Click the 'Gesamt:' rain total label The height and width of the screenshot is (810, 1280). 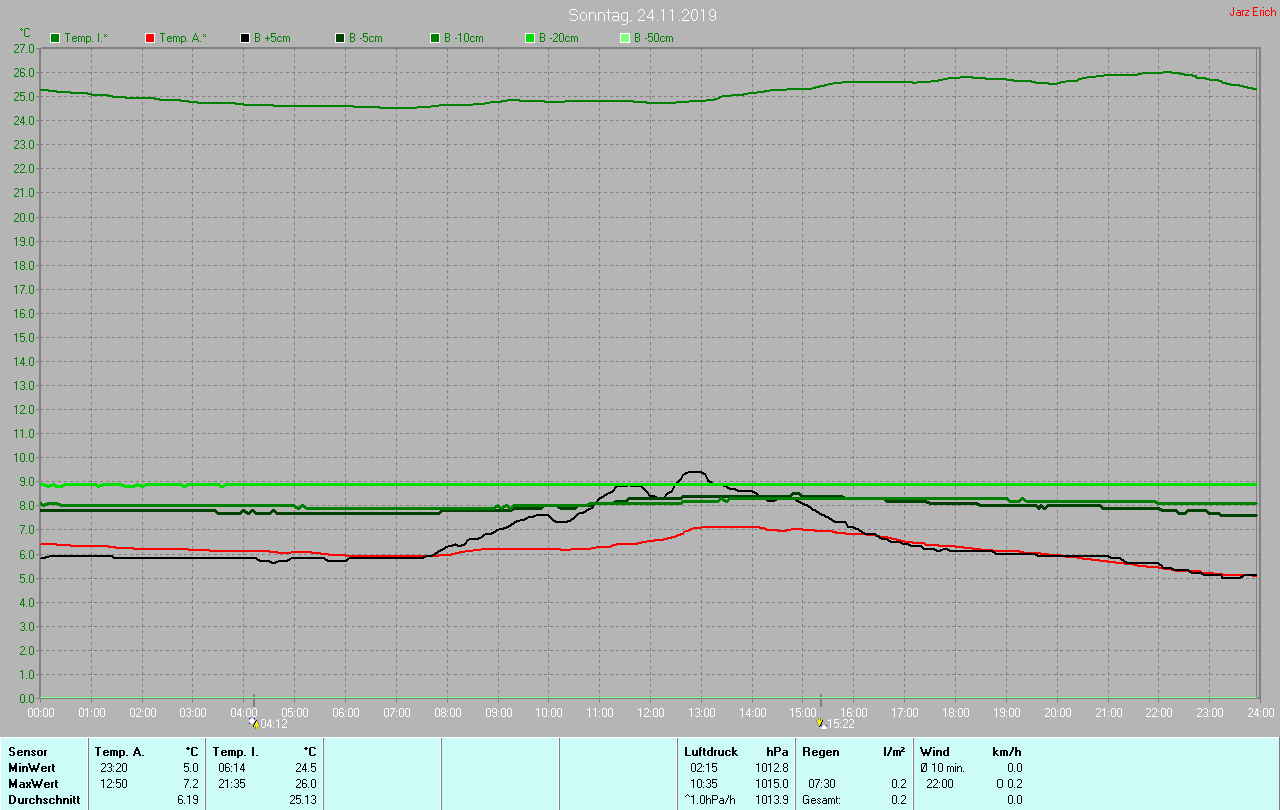(x=821, y=799)
